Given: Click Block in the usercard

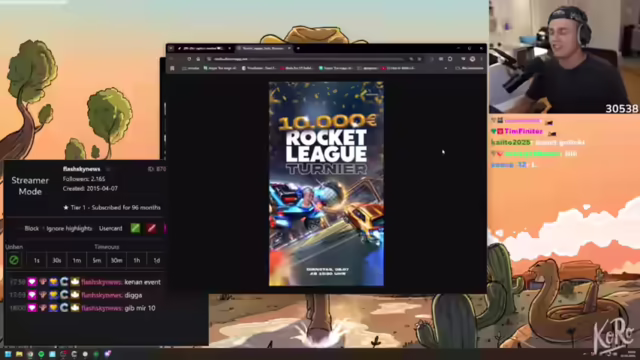Looking at the screenshot, I should click(x=31, y=229).
